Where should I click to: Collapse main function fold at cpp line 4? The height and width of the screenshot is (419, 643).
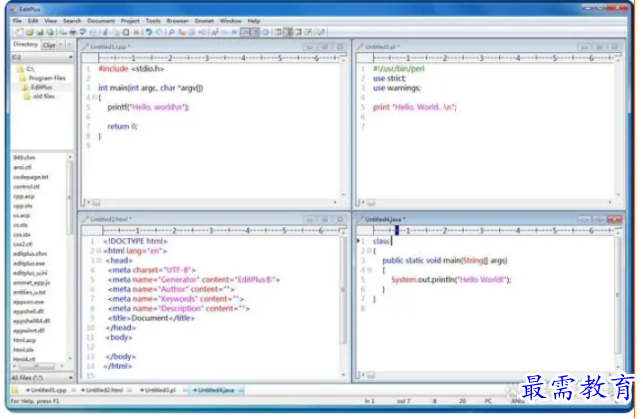(x=95, y=97)
